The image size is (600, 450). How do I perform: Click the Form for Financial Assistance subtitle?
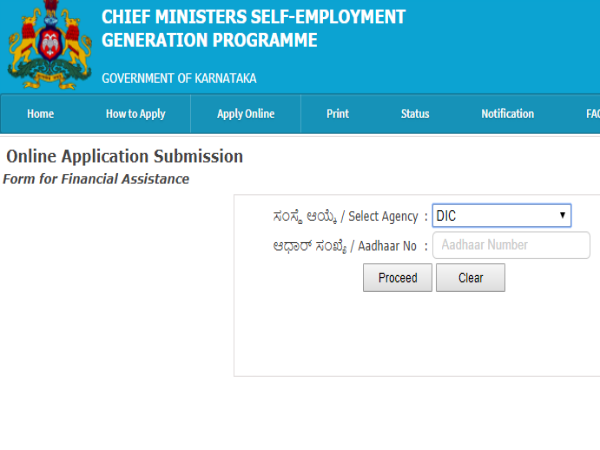(96, 179)
